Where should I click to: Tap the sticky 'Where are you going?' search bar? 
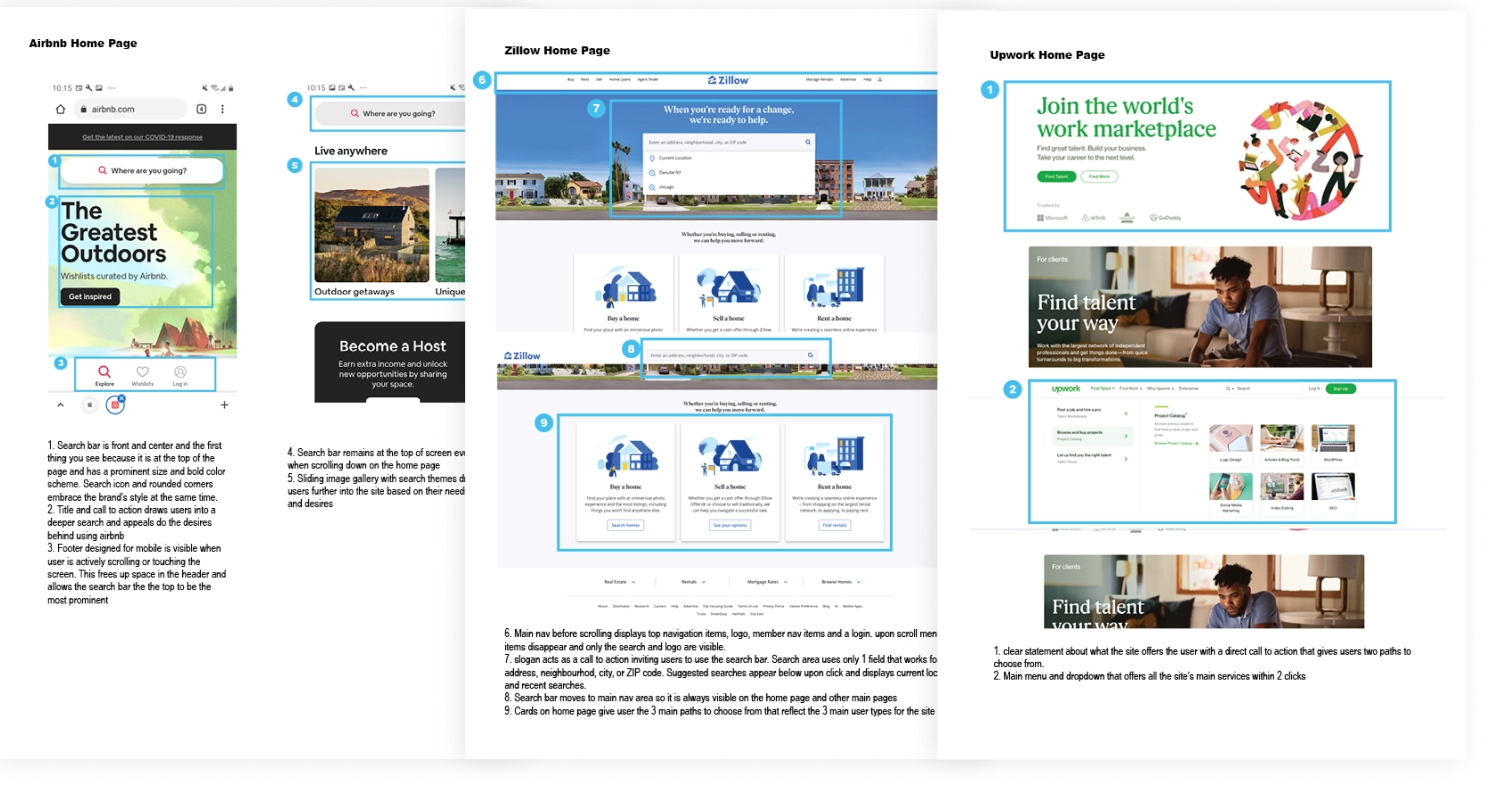coord(391,114)
